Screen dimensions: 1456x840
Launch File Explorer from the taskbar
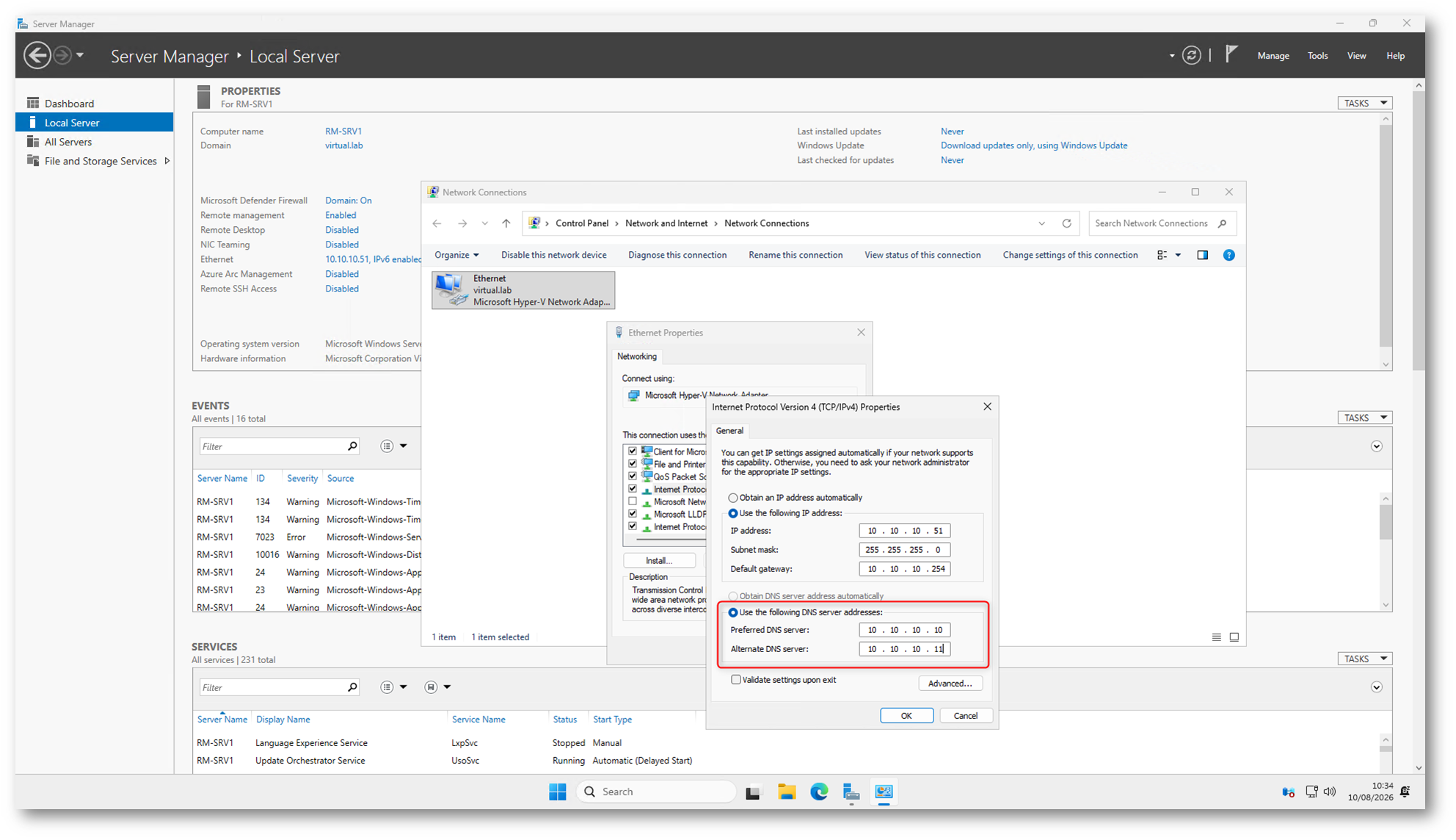[x=787, y=792]
